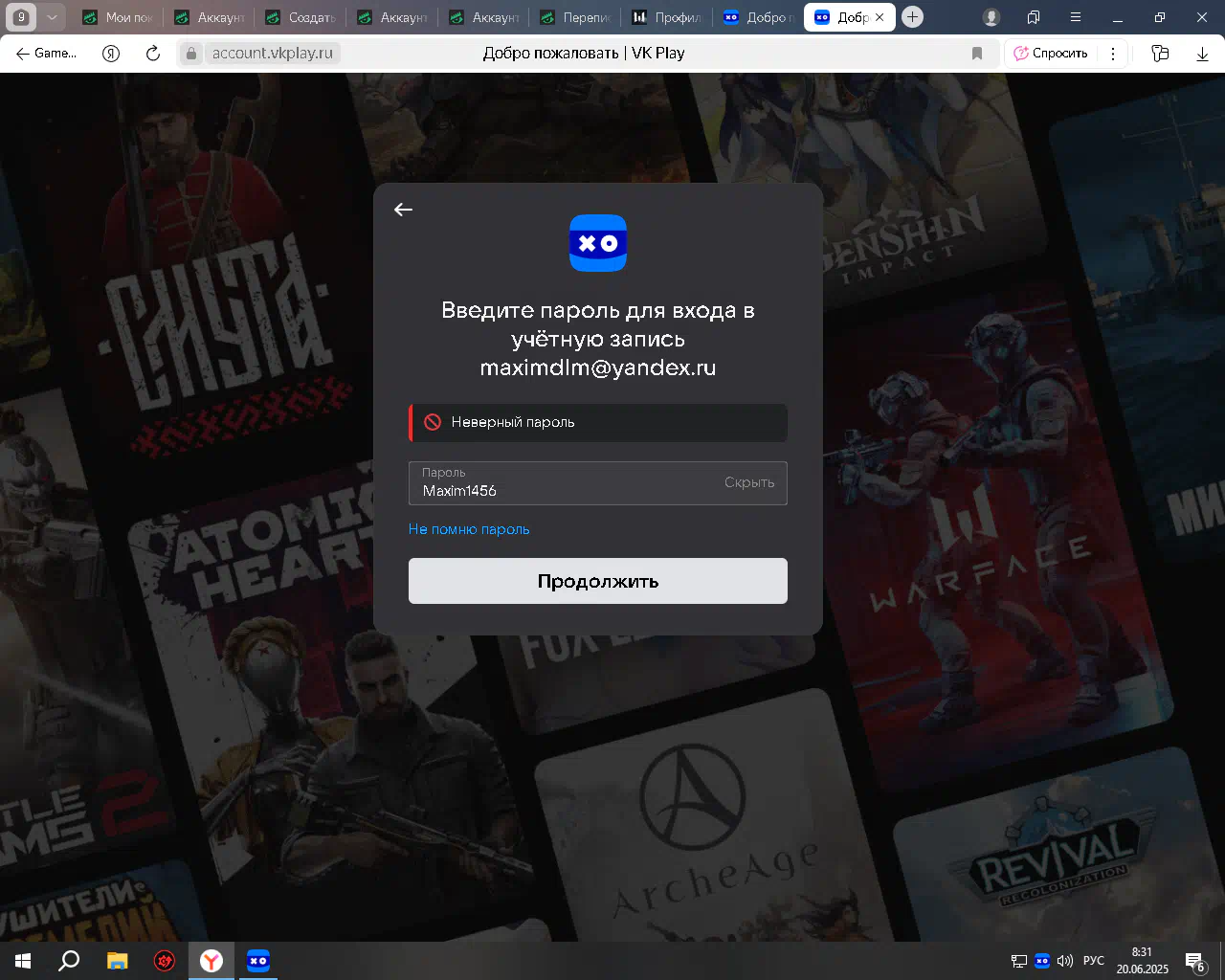The height and width of the screenshot is (980, 1225).
Task: Click Yandex Browser icon in taskbar
Action: point(212,960)
